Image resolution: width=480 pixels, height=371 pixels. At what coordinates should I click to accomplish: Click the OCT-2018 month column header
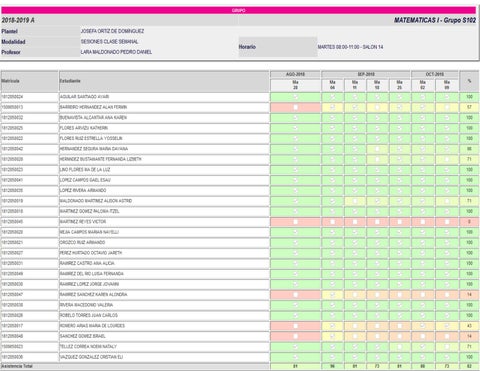[435, 74]
